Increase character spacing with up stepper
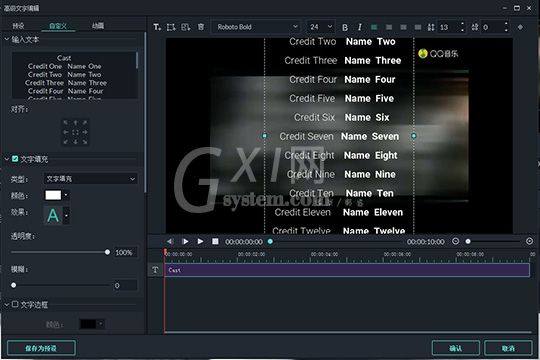Image resolution: width=540 pixels, height=360 pixels. [506, 24]
